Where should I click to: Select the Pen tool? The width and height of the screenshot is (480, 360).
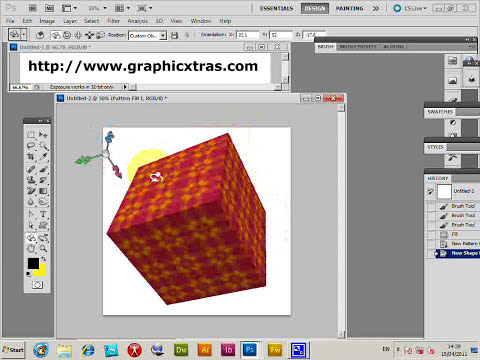[31, 214]
